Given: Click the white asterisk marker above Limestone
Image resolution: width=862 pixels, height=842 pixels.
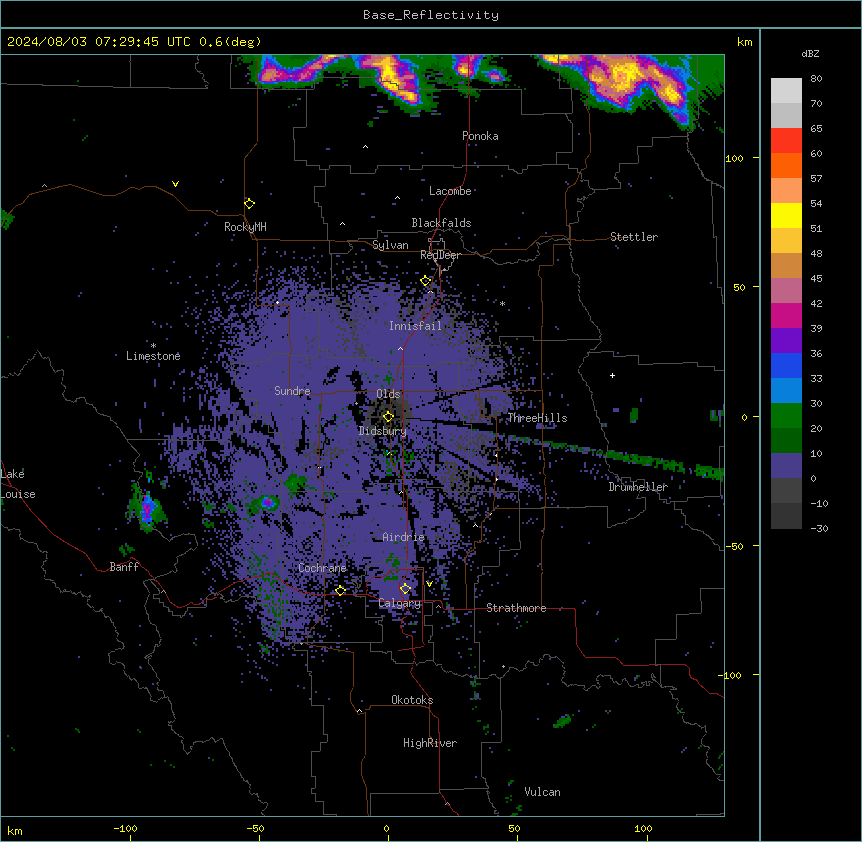Looking at the screenshot, I should point(153,346).
